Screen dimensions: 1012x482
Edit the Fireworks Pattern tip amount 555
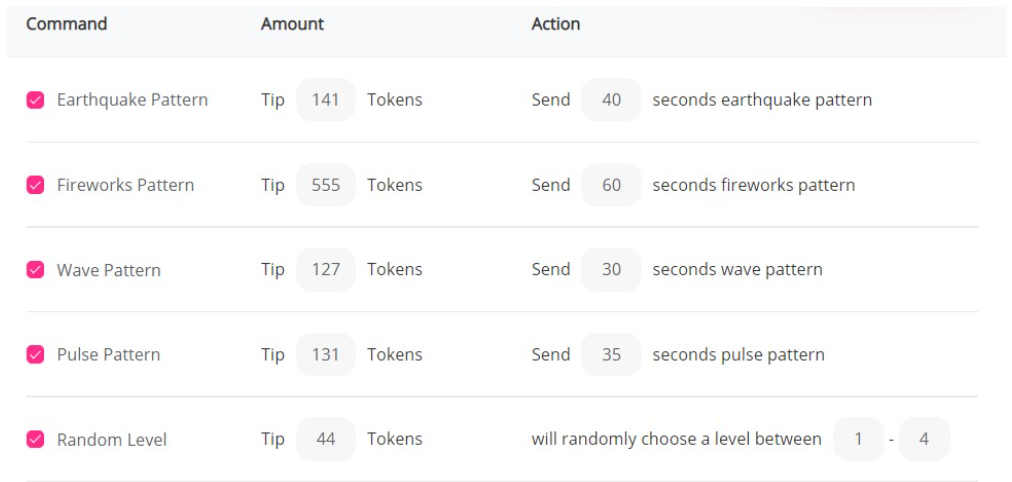point(326,185)
